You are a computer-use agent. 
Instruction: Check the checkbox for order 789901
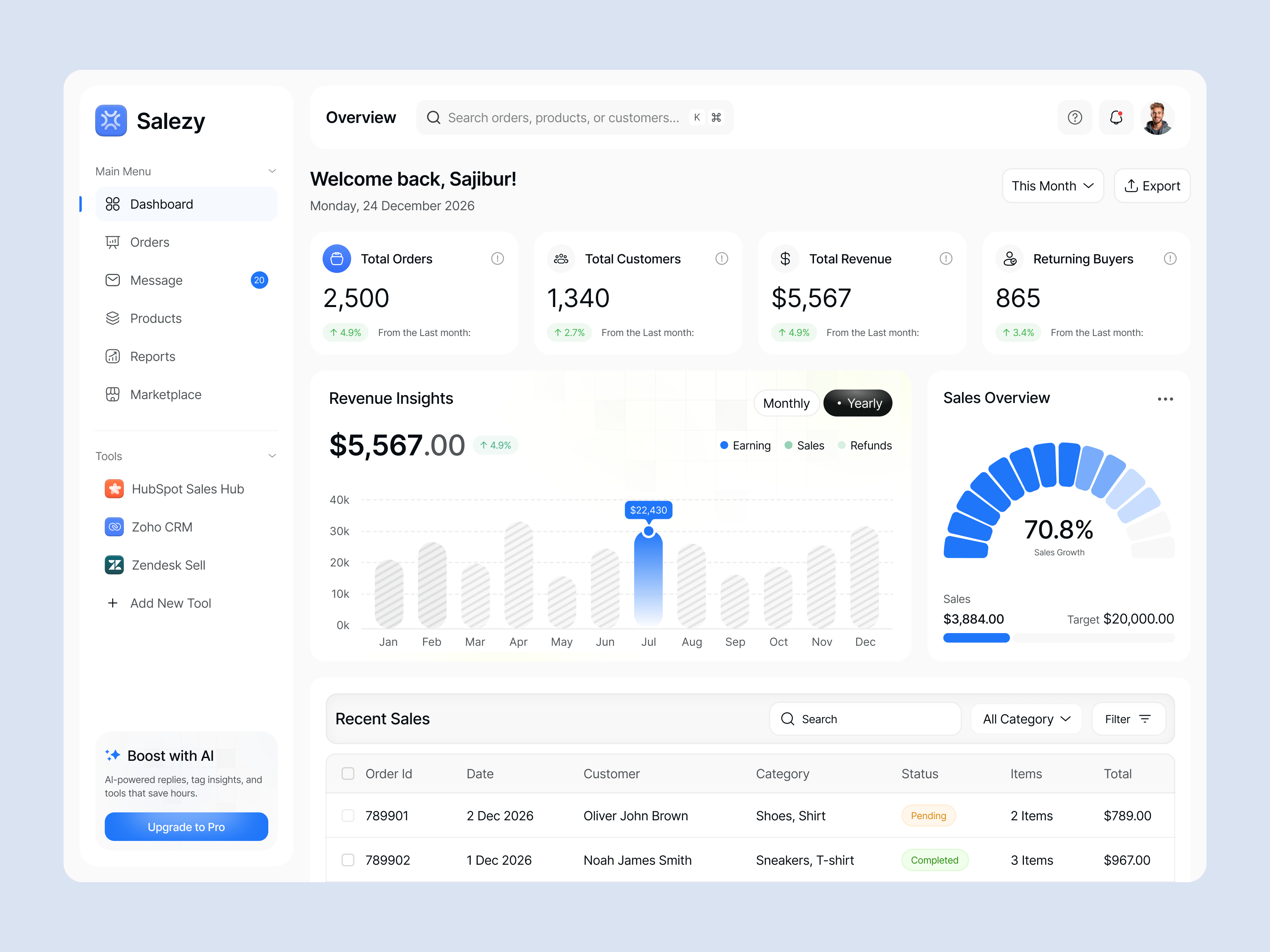coord(348,815)
